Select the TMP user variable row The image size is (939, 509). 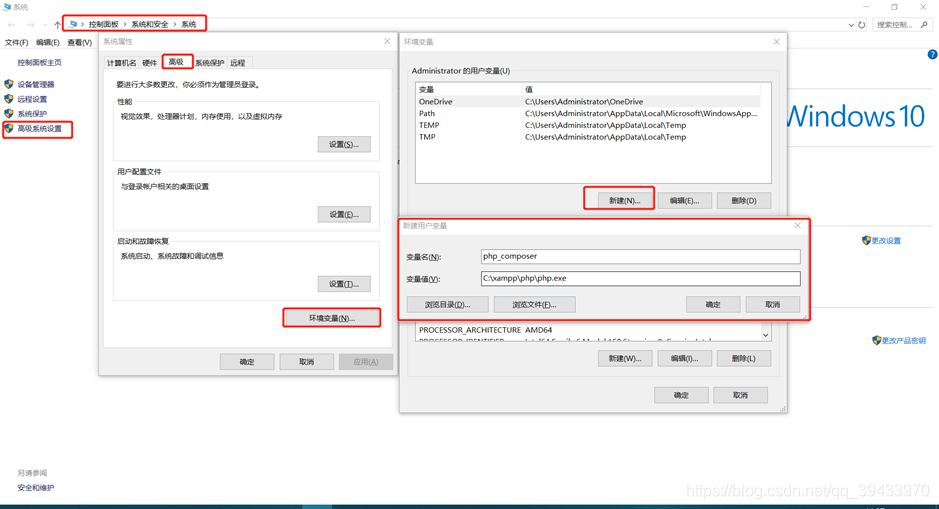click(x=588, y=137)
